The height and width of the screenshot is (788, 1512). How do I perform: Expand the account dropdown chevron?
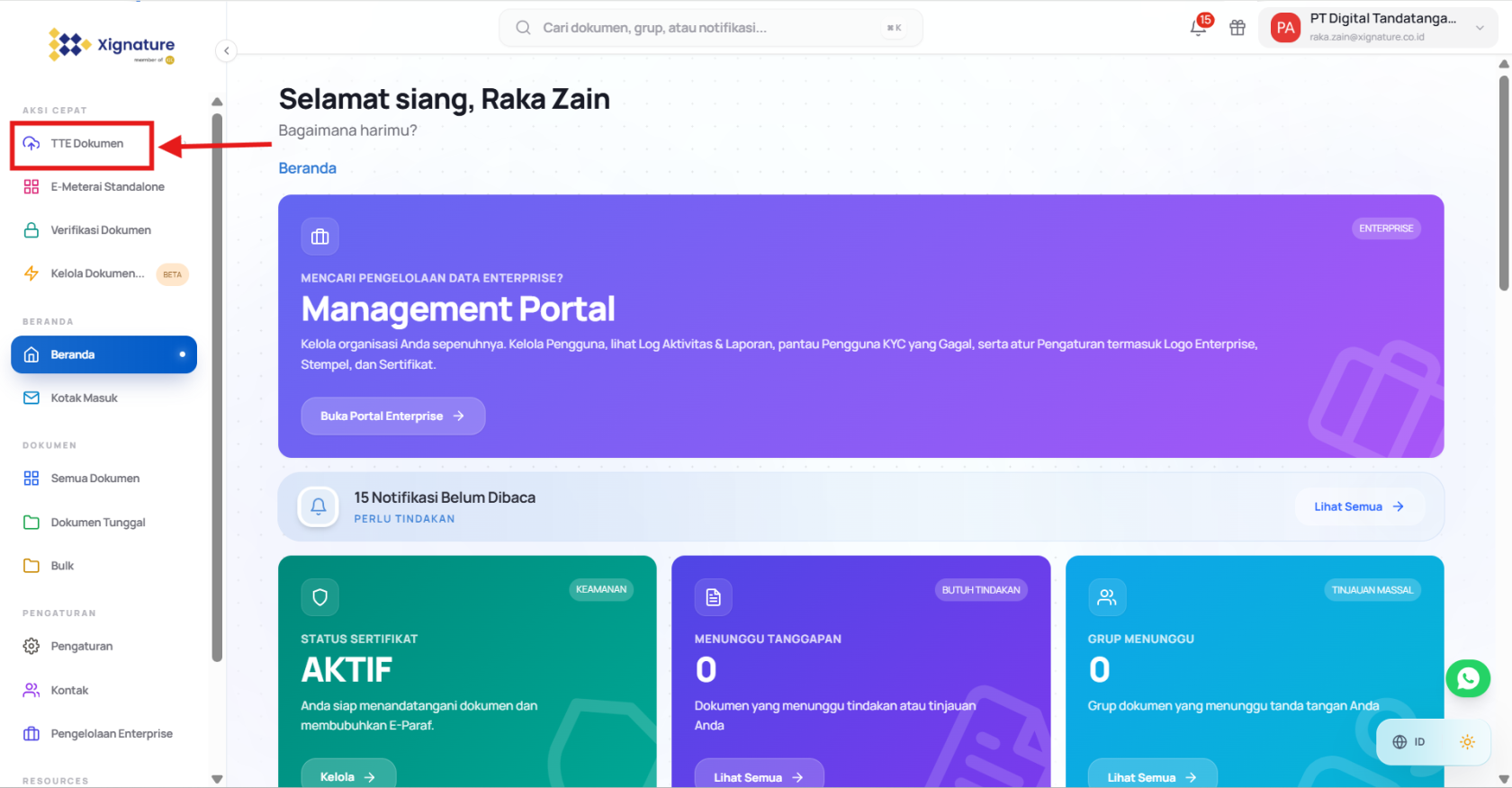tap(1480, 28)
